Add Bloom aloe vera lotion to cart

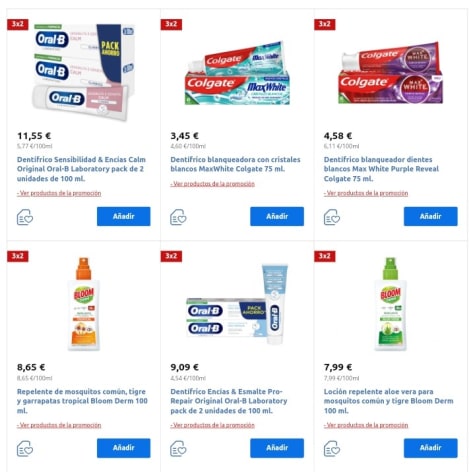tap(431, 448)
